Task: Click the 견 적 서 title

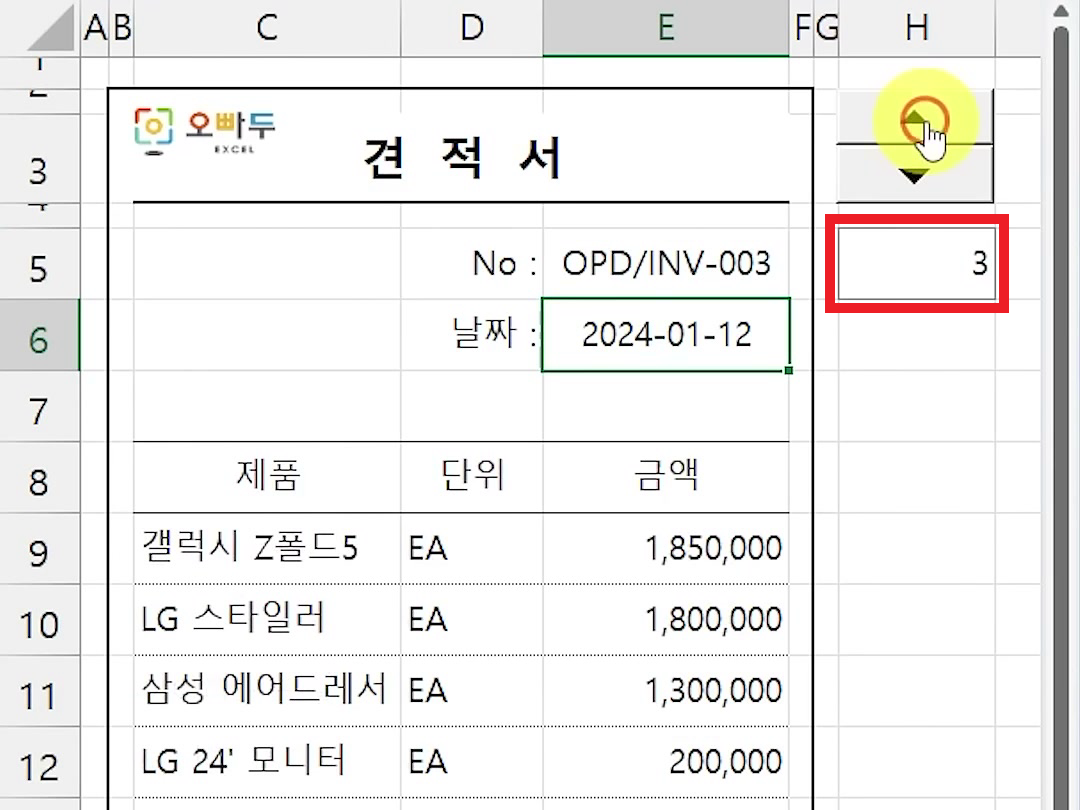Action: [462, 158]
